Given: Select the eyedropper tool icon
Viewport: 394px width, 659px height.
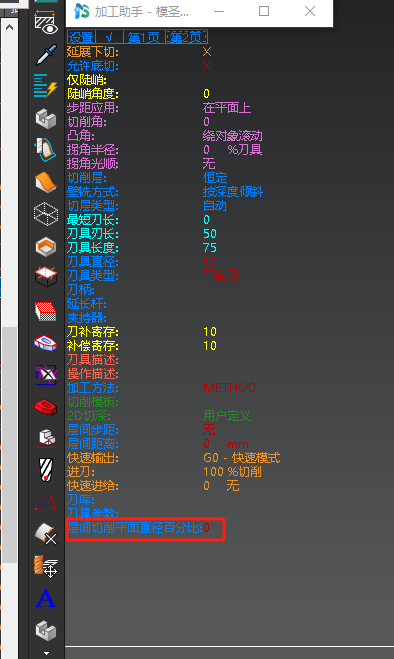Looking at the screenshot, I should tap(45, 55).
